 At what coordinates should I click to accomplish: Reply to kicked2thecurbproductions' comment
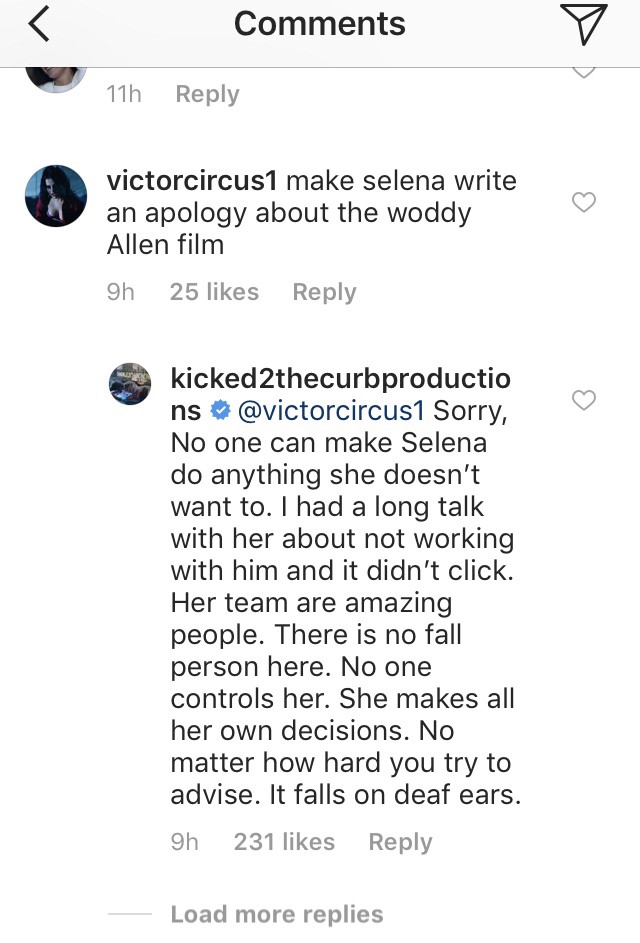(400, 842)
